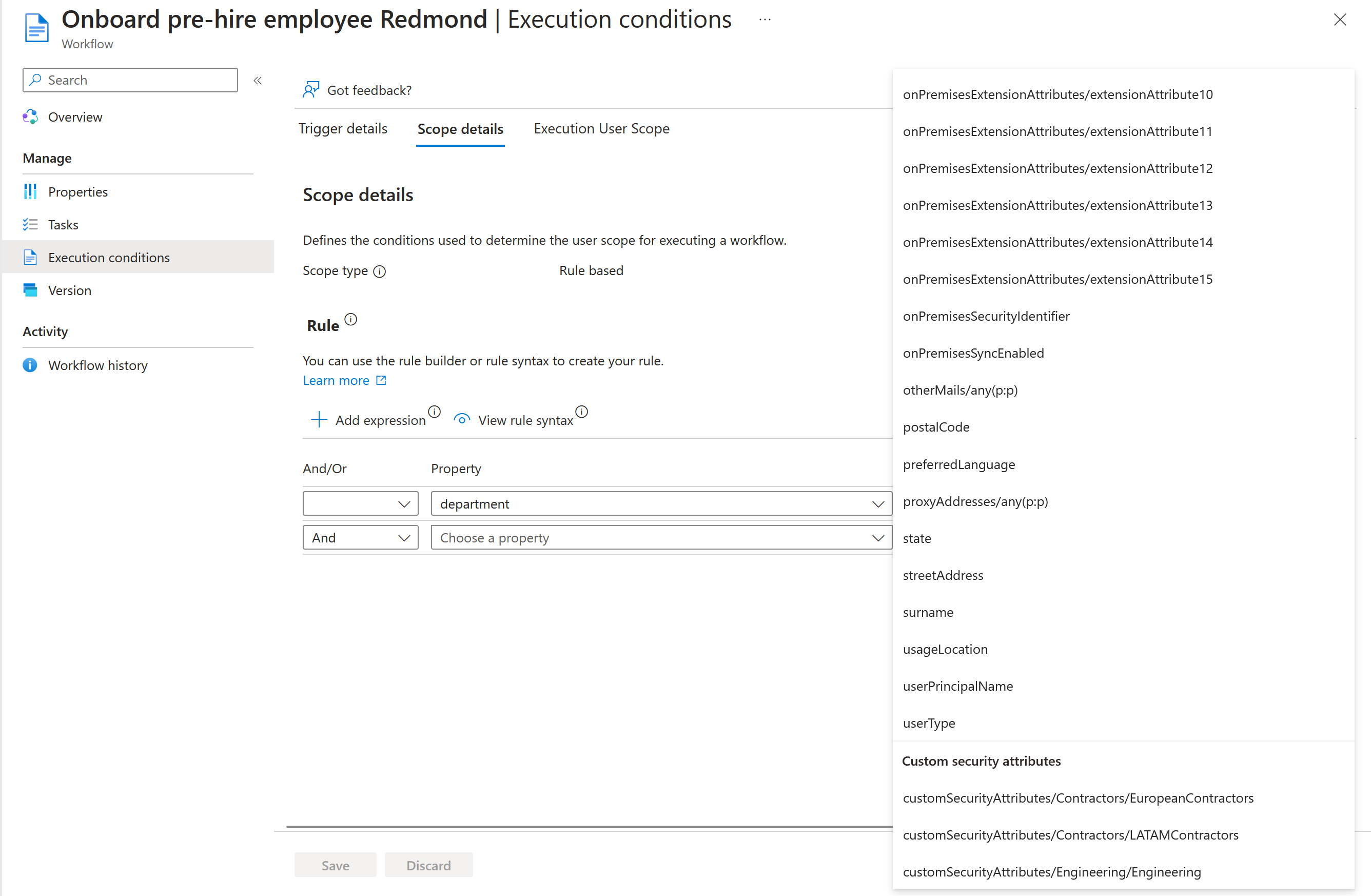The height and width of the screenshot is (896, 1371).
Task: Click the feedback icon next to Got feedback
Action: (311, 89)
